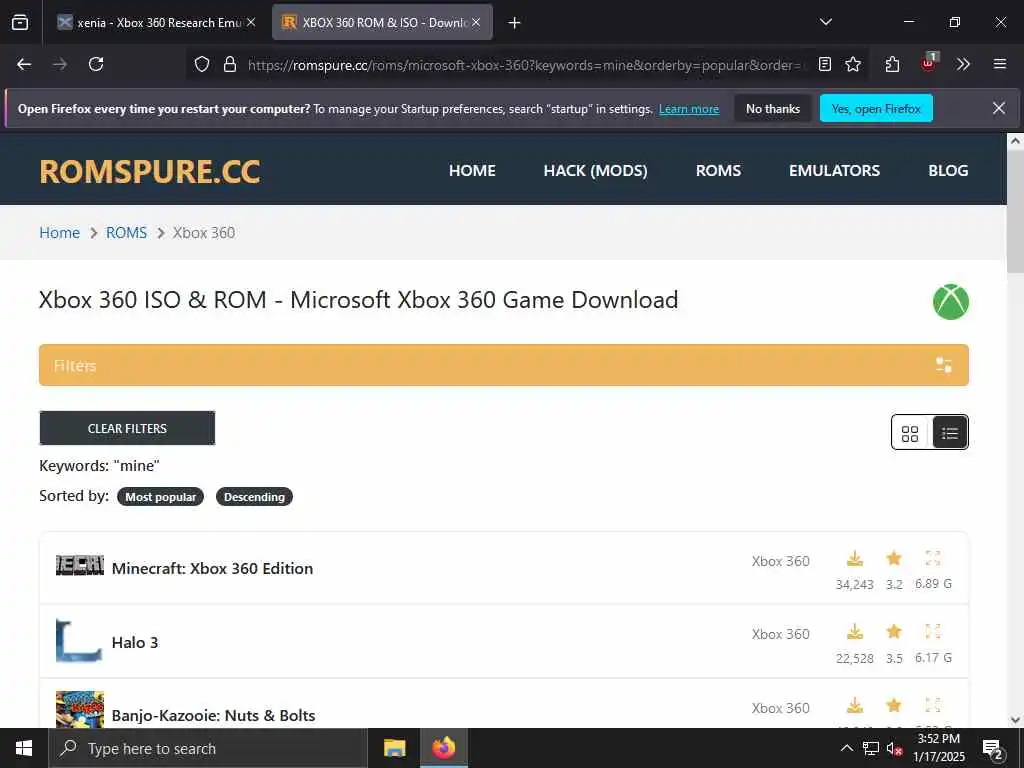
Task: Click the download icon in Banjo-Kazooie row
Action: click(855, 705)
